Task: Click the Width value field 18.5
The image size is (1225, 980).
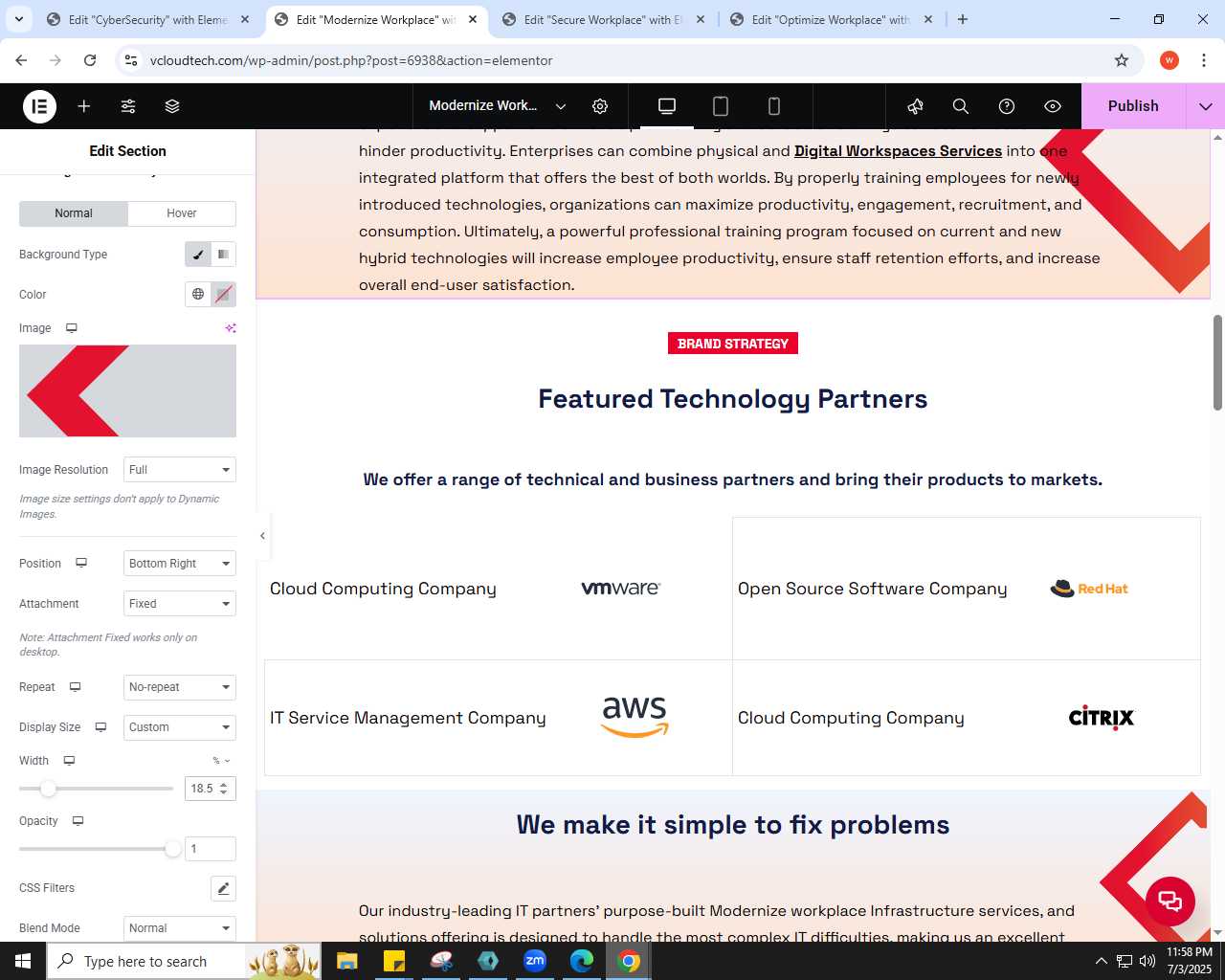Action: (210, 789)
